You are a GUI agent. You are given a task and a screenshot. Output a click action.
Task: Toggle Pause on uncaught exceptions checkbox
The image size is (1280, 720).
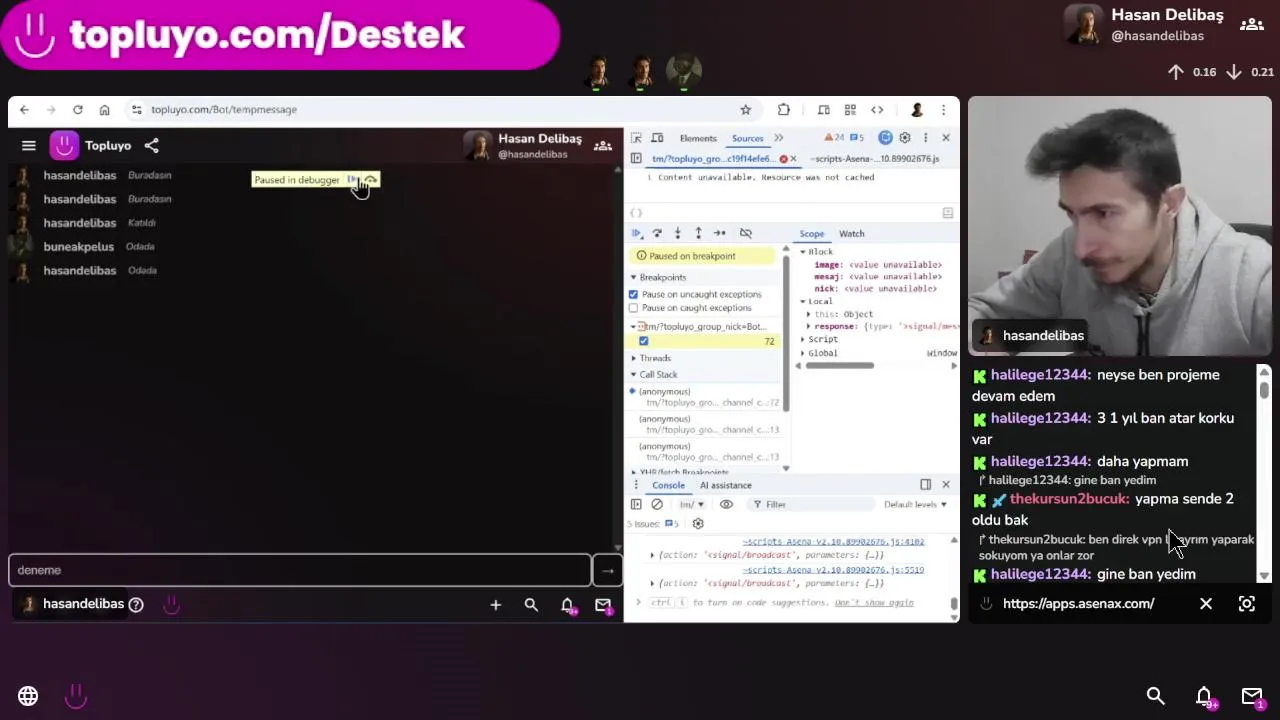633,294
